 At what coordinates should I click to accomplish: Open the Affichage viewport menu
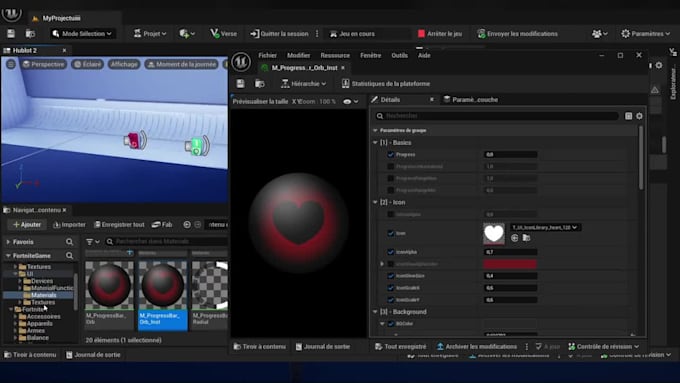[x=124, y=64]
